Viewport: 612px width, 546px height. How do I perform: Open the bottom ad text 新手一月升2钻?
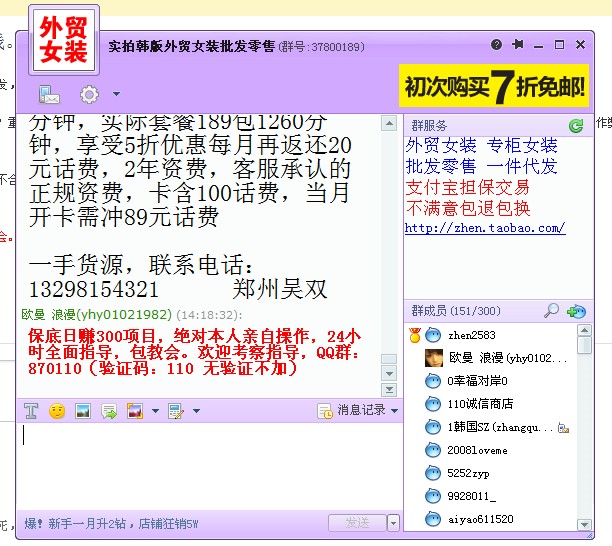click(x=112, y=523)
